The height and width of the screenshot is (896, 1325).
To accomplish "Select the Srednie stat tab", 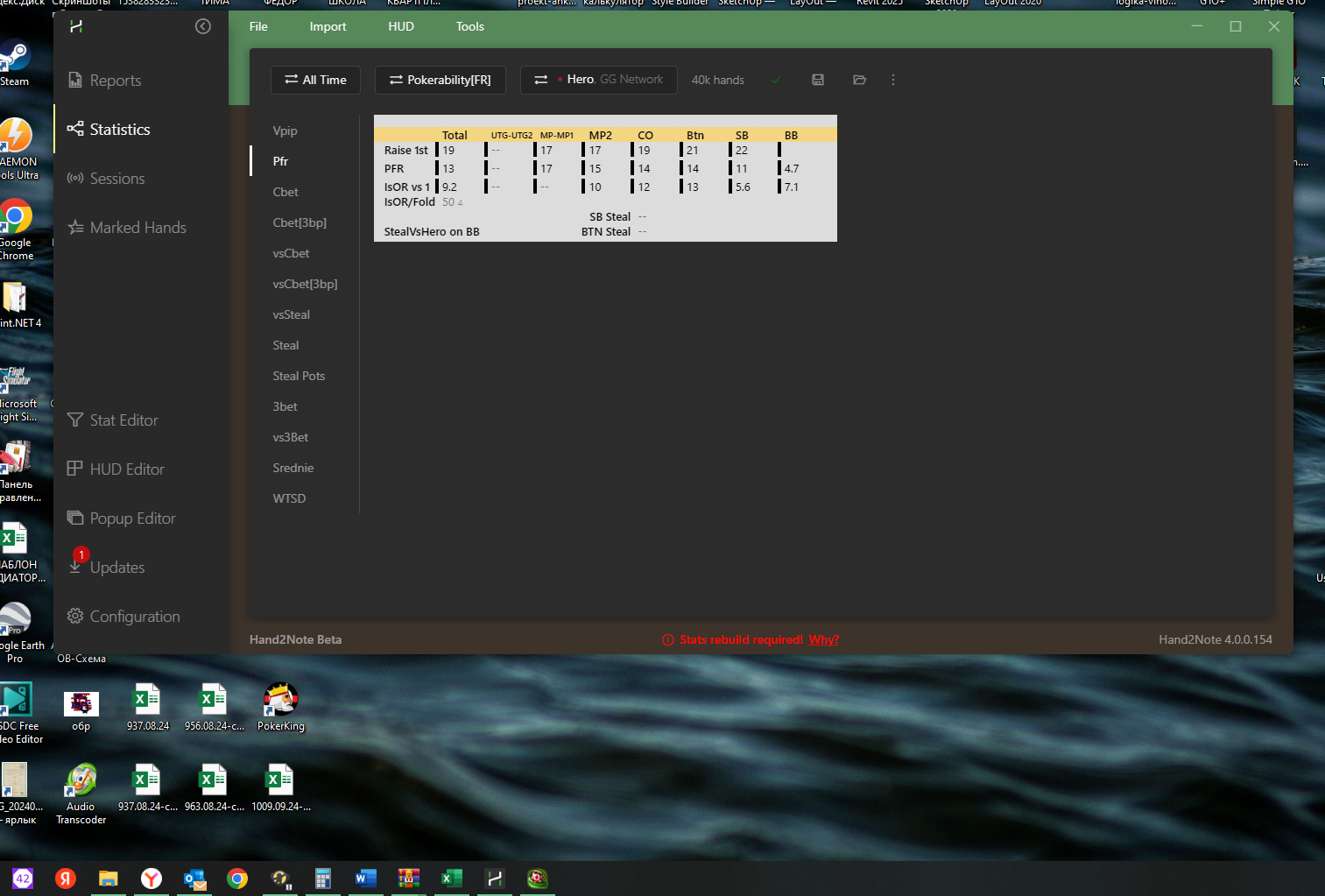I will [293, 468].
